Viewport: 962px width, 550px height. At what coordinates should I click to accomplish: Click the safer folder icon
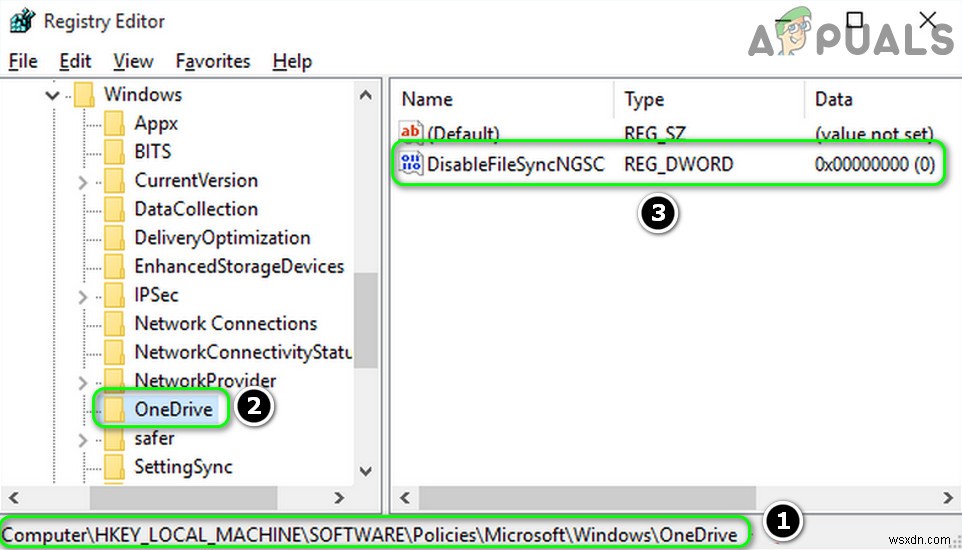[114, 438]
